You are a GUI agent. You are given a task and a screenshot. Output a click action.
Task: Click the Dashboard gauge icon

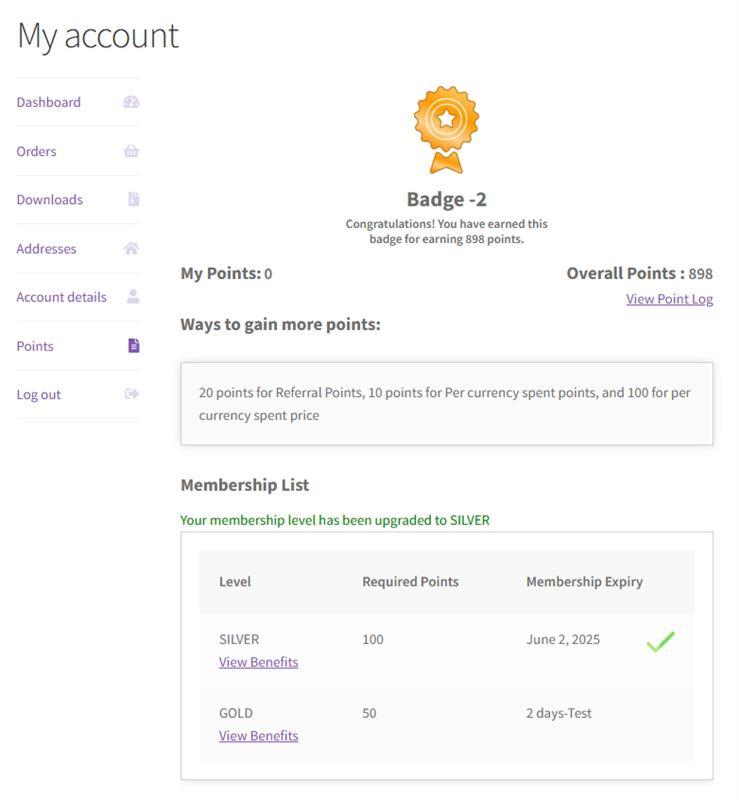131,102
